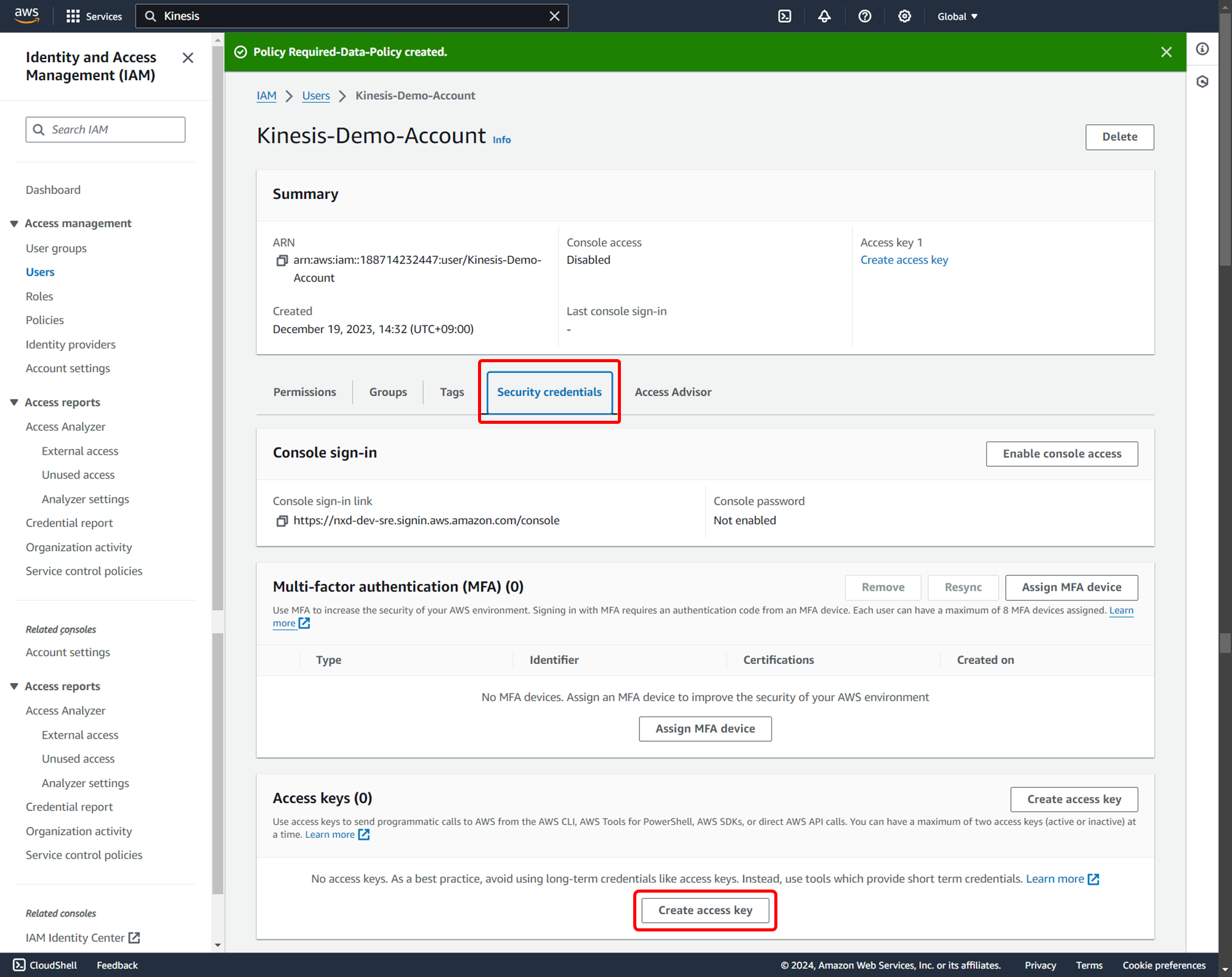Collapse the first Access reports section

coord(14,403)
